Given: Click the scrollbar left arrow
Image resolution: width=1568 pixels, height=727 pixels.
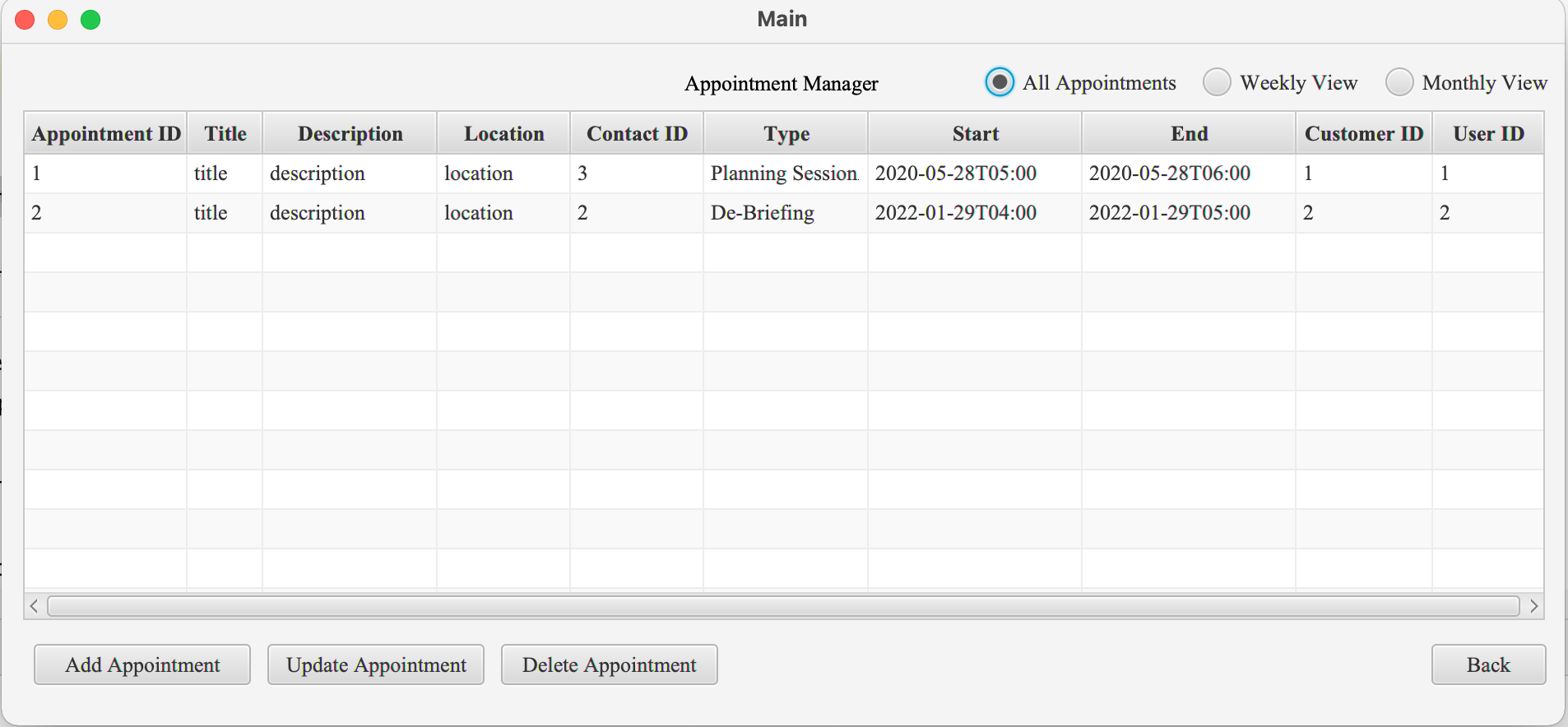Looking at the screenshot, I should click(34, 606).
